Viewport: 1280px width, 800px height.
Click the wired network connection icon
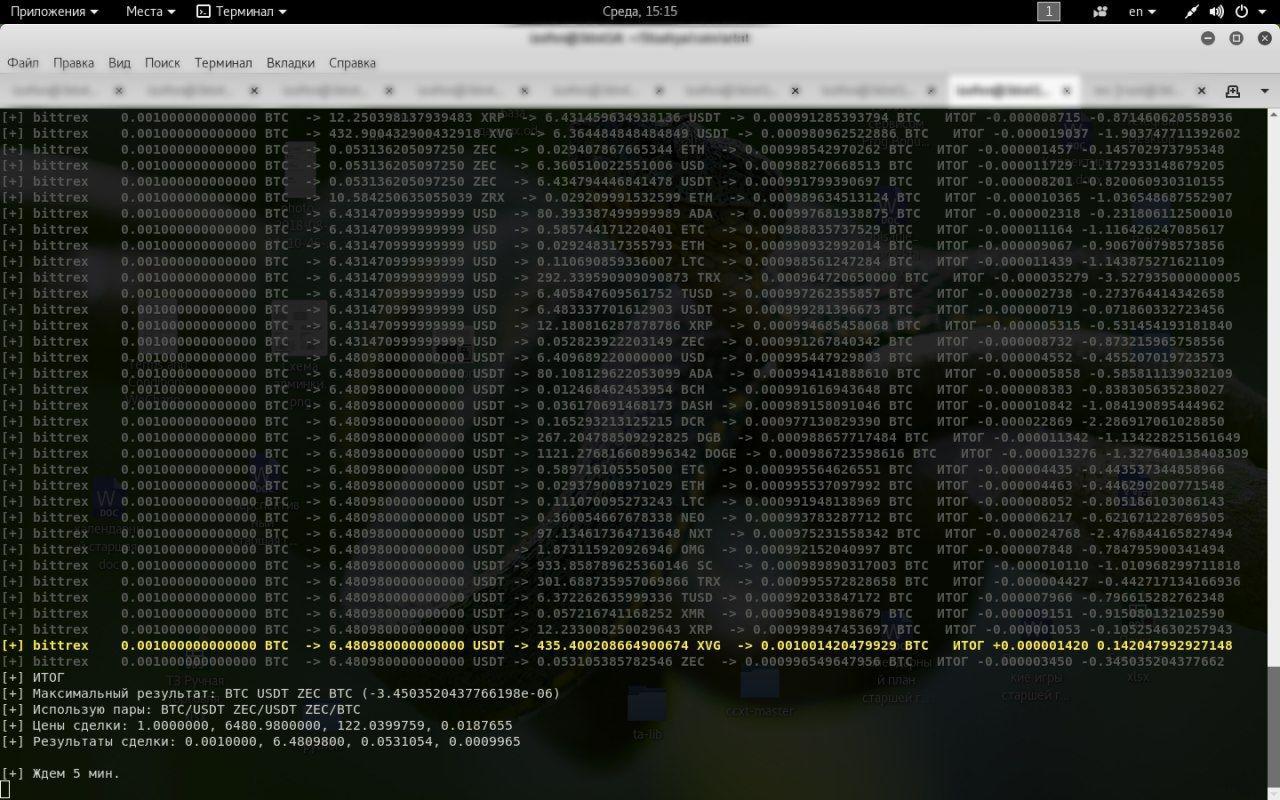[1191, 12]
